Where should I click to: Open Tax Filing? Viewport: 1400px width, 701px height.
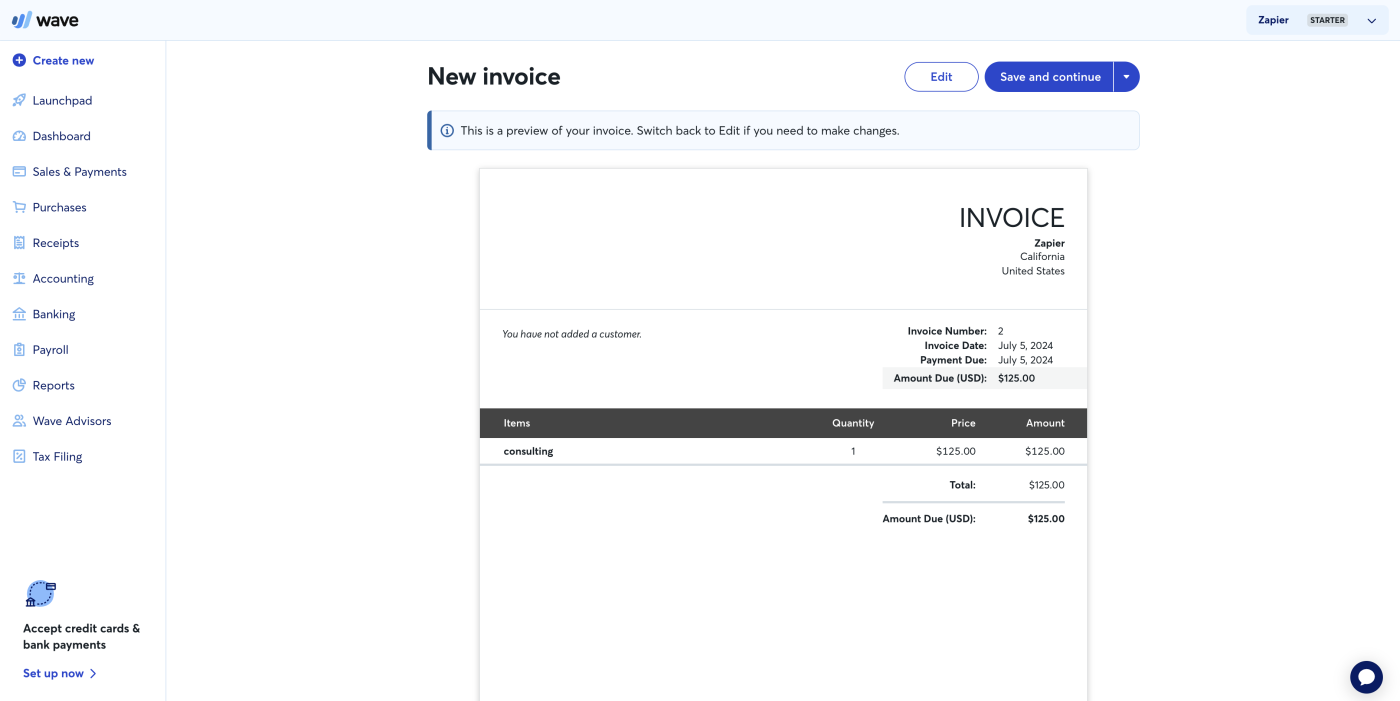pyautogui.click(x=57, y=457)
